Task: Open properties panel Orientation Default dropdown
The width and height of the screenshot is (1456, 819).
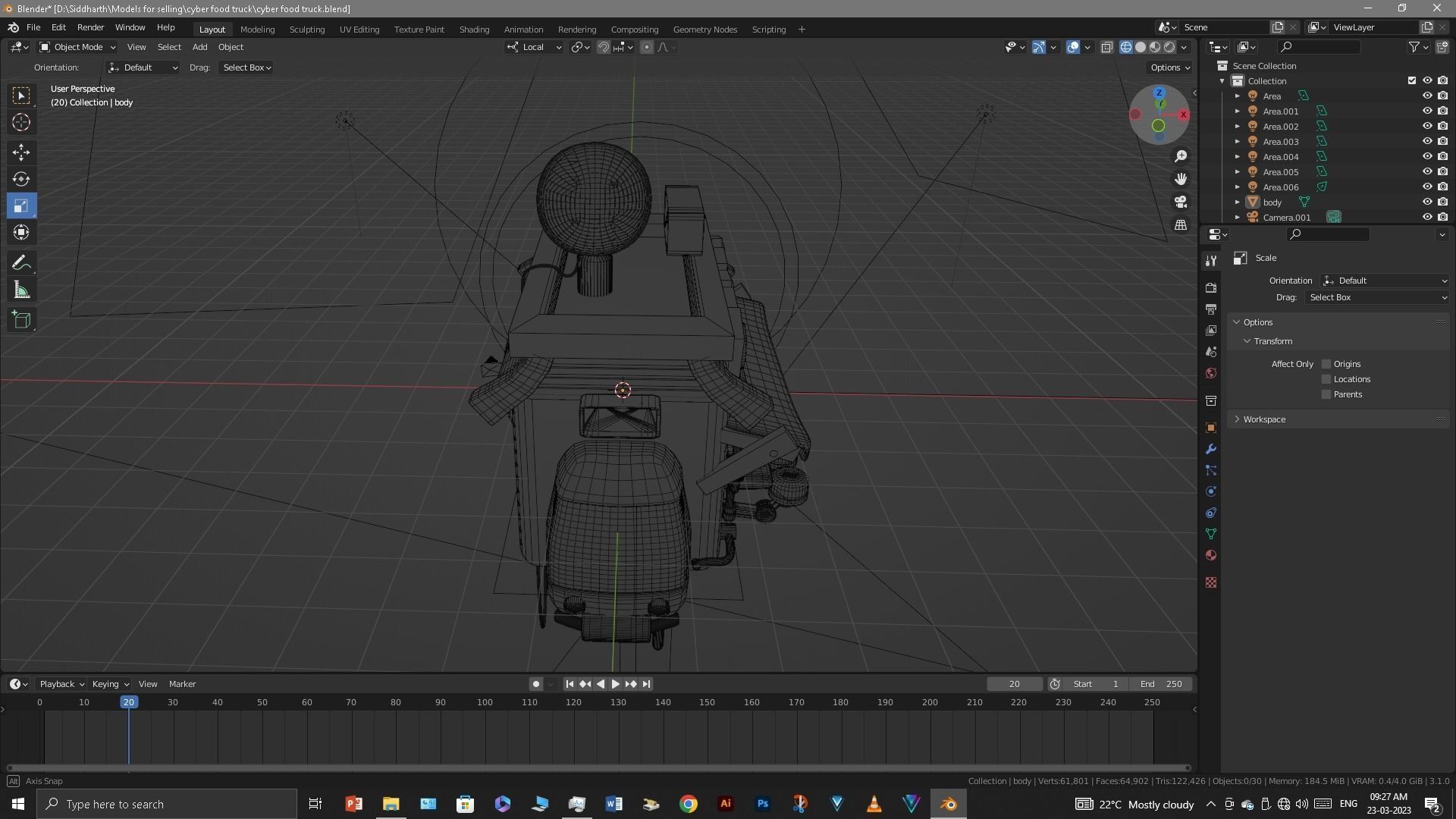Action: pos(1385,281)
